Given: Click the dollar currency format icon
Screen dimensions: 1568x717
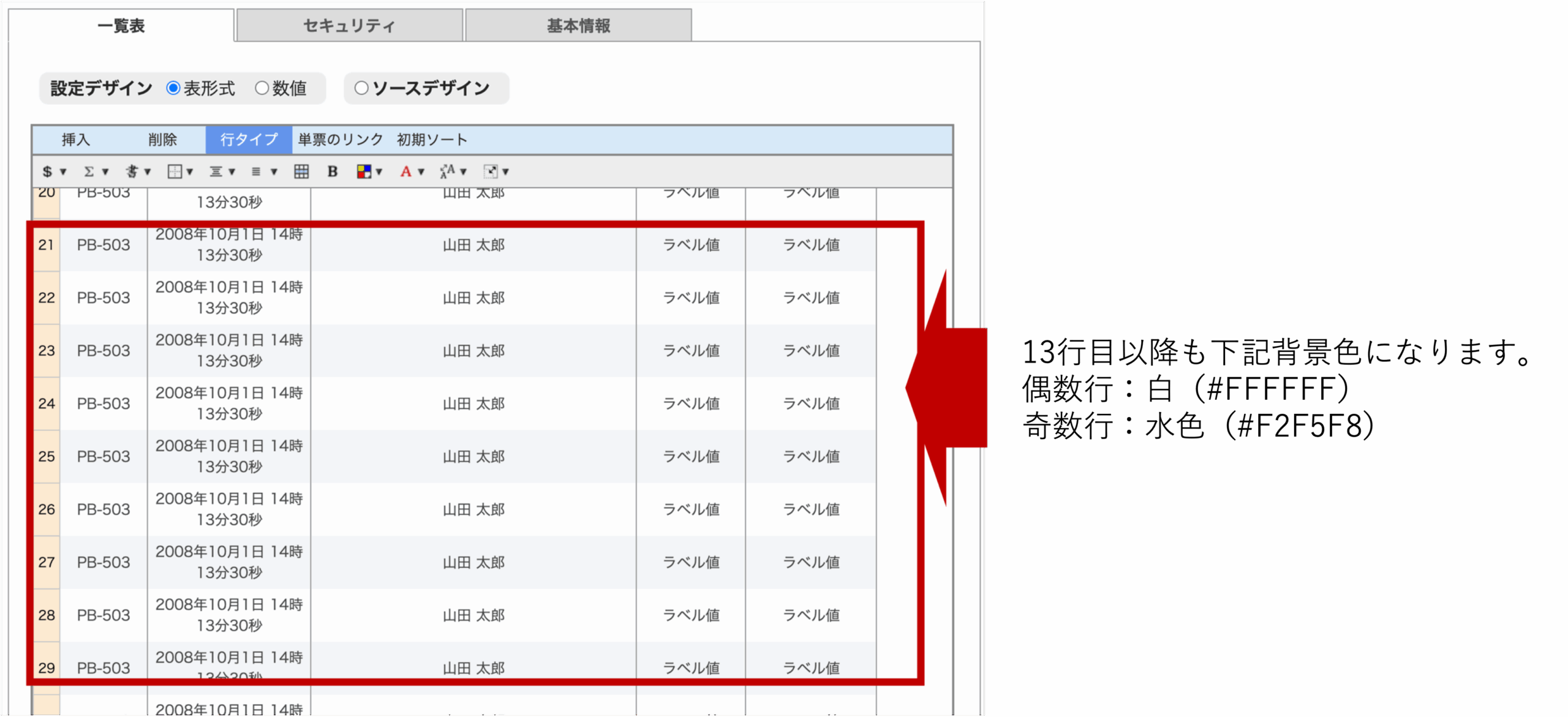Looking at the screenshot, I should click(x=47, y=171).
